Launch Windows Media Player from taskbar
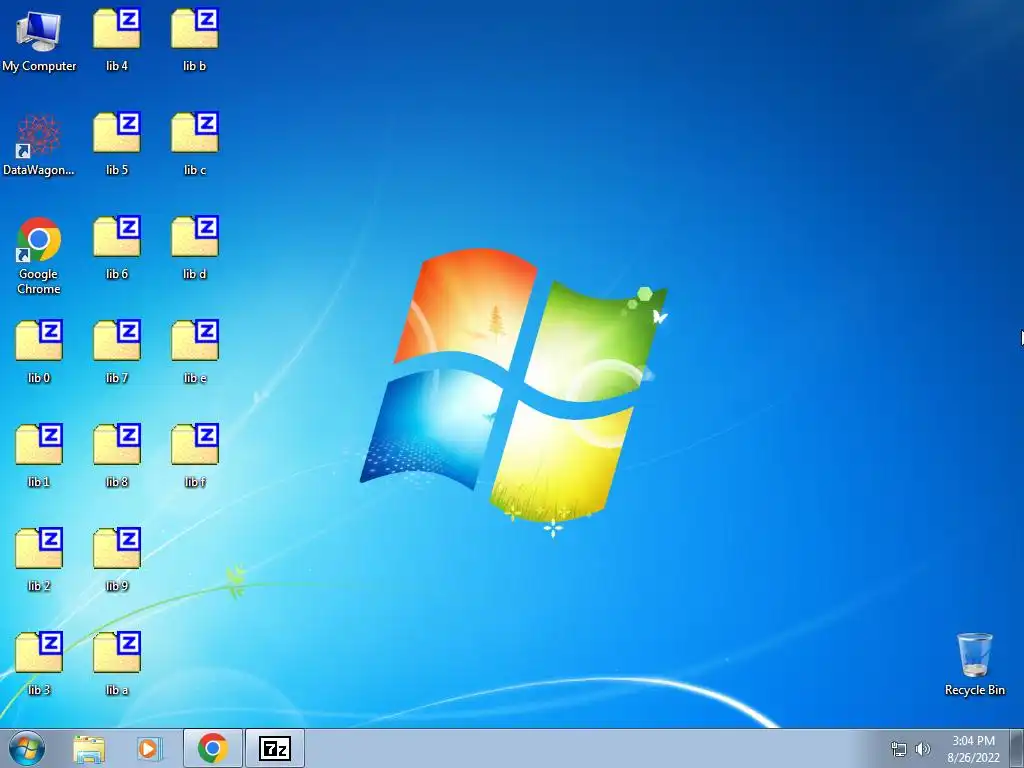 tap(149, 749)
